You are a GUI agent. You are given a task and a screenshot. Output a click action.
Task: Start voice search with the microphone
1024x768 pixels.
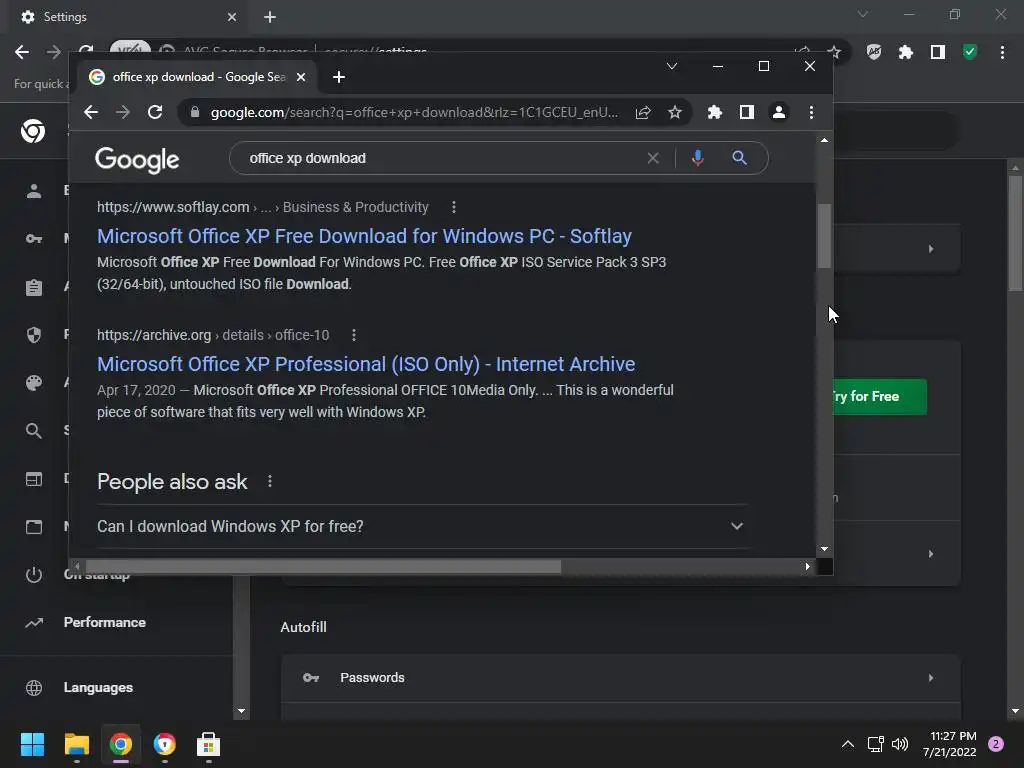coord(697,158)
